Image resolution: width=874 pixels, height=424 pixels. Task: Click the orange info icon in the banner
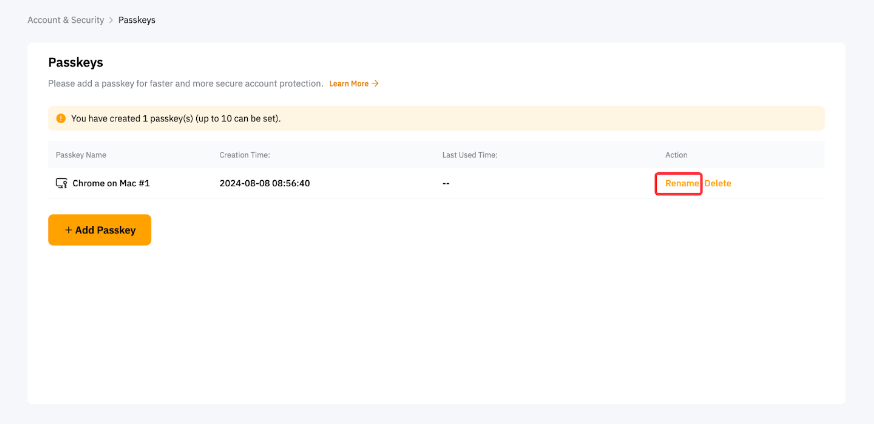coord(60,118)
